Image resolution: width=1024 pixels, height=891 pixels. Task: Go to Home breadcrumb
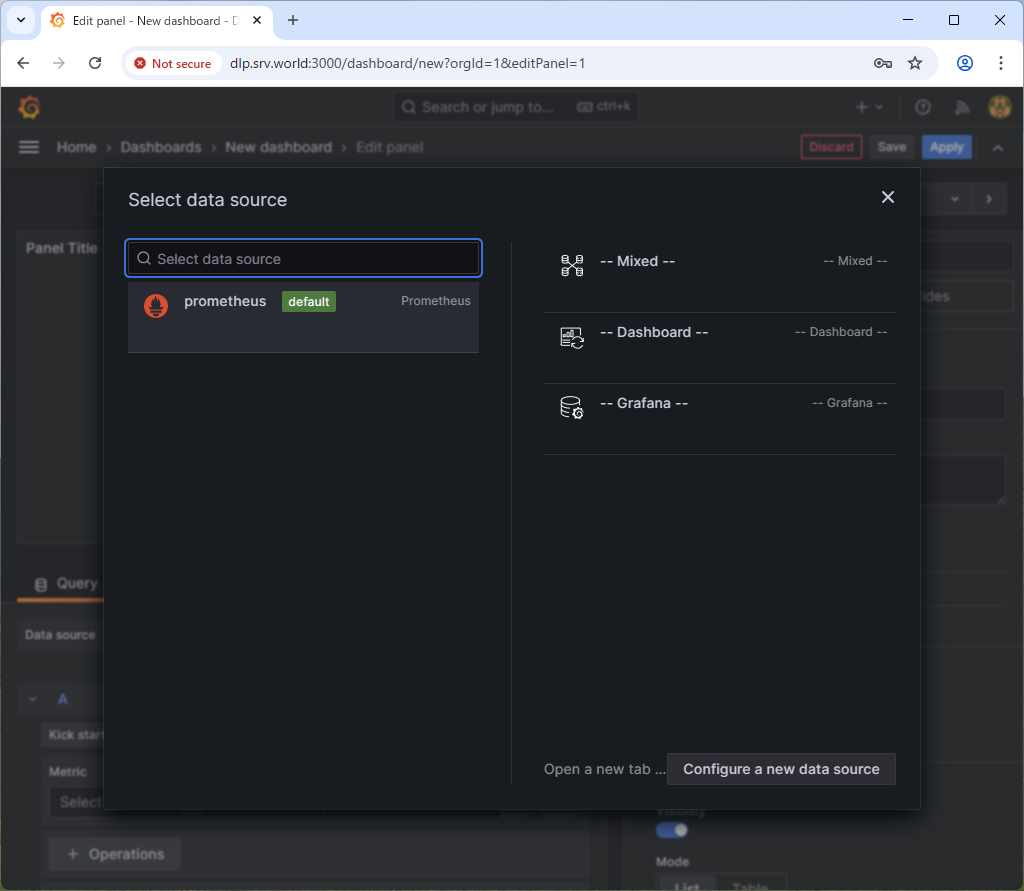click(76, 147)
